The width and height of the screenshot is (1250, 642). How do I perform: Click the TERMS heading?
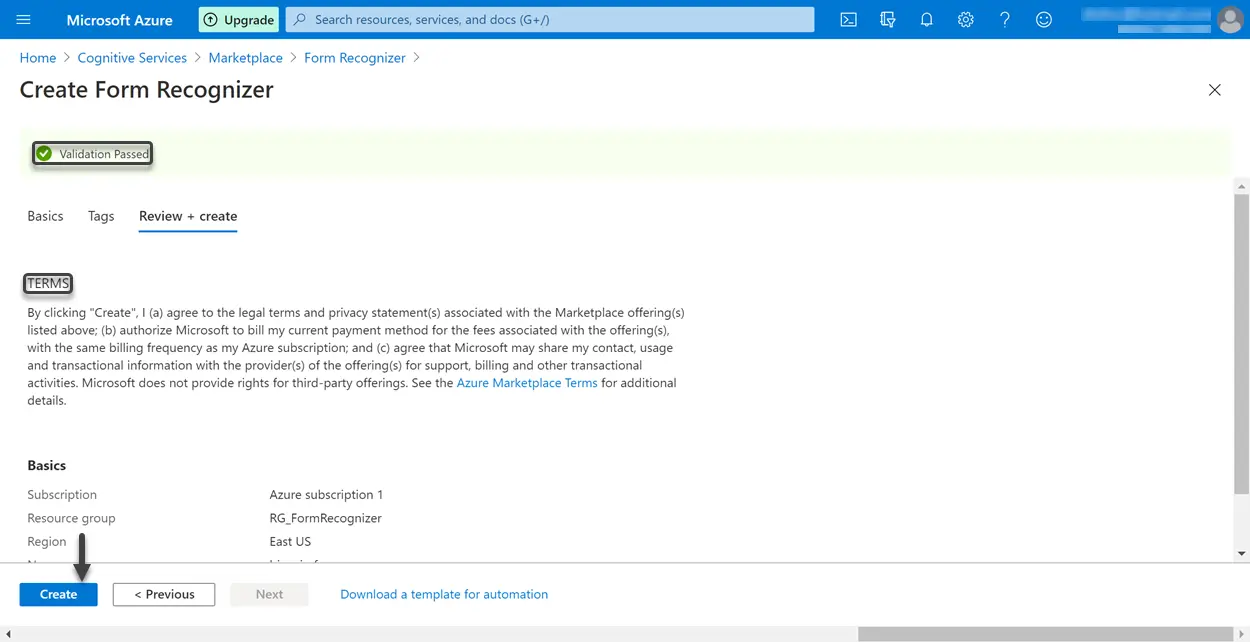pyautogui.click(x=48, y=284)
